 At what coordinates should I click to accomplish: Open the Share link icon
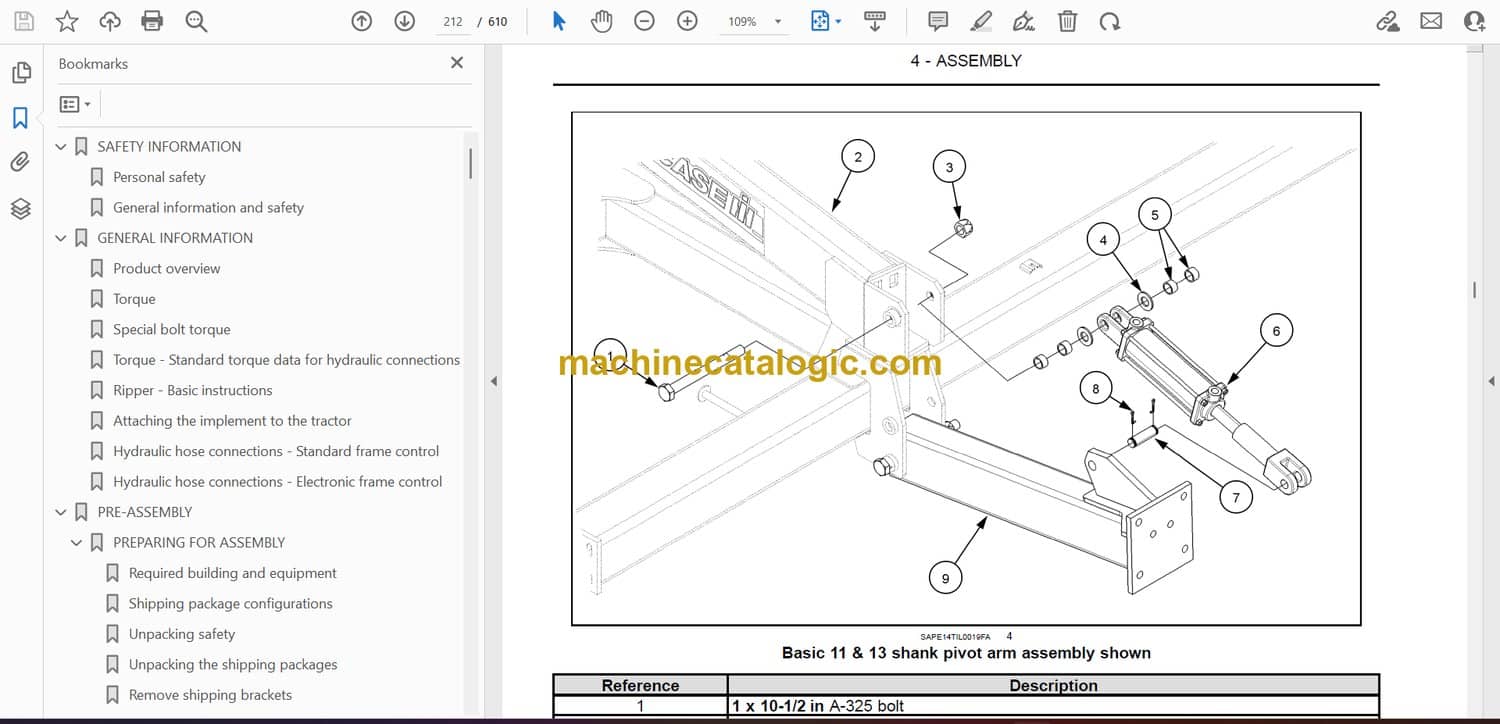click(x=1388, y=21)
